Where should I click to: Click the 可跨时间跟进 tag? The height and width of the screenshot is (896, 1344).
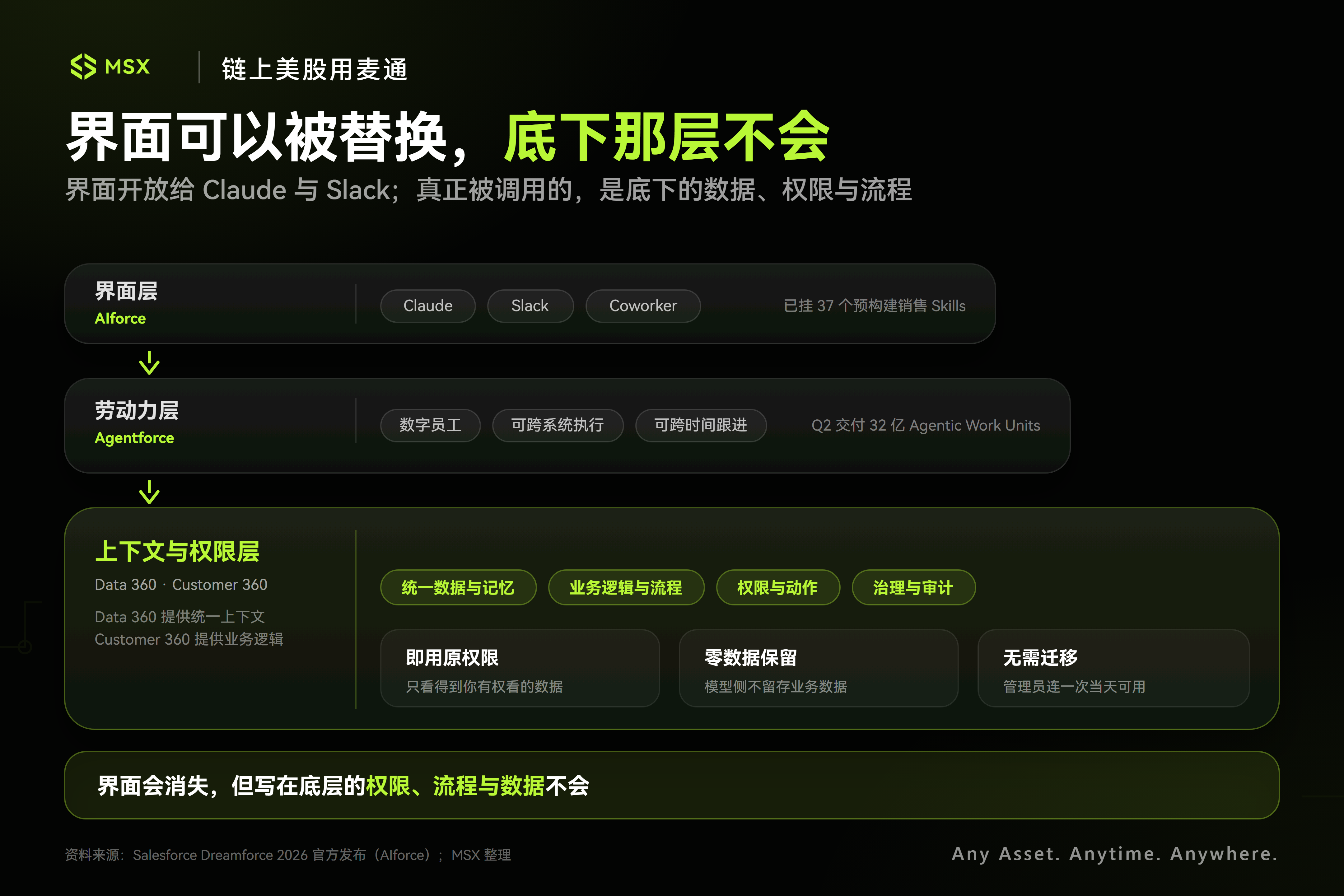point(701,425)
